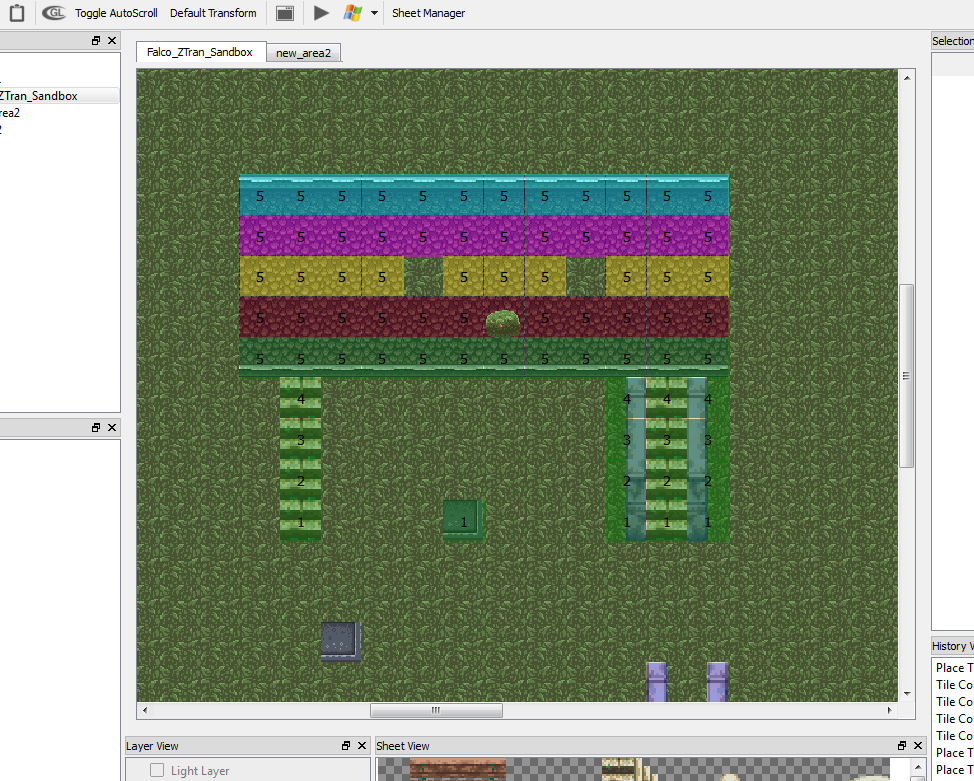This screenshot has height=781, width=974.
Task: Click the dark gray stone block tile
Action: pos(341,642)
